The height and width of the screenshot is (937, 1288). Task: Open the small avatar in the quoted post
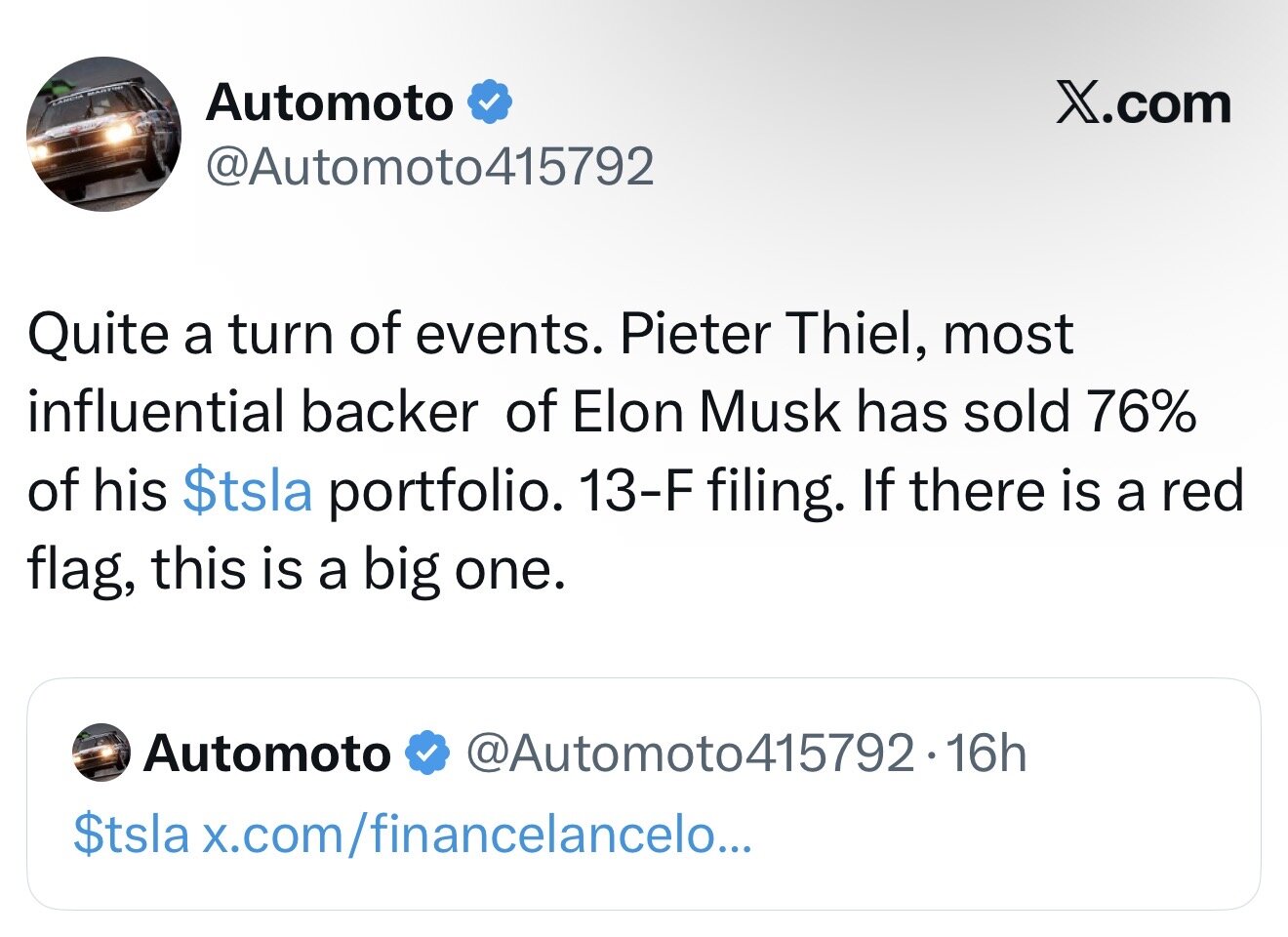click(101, 753)
